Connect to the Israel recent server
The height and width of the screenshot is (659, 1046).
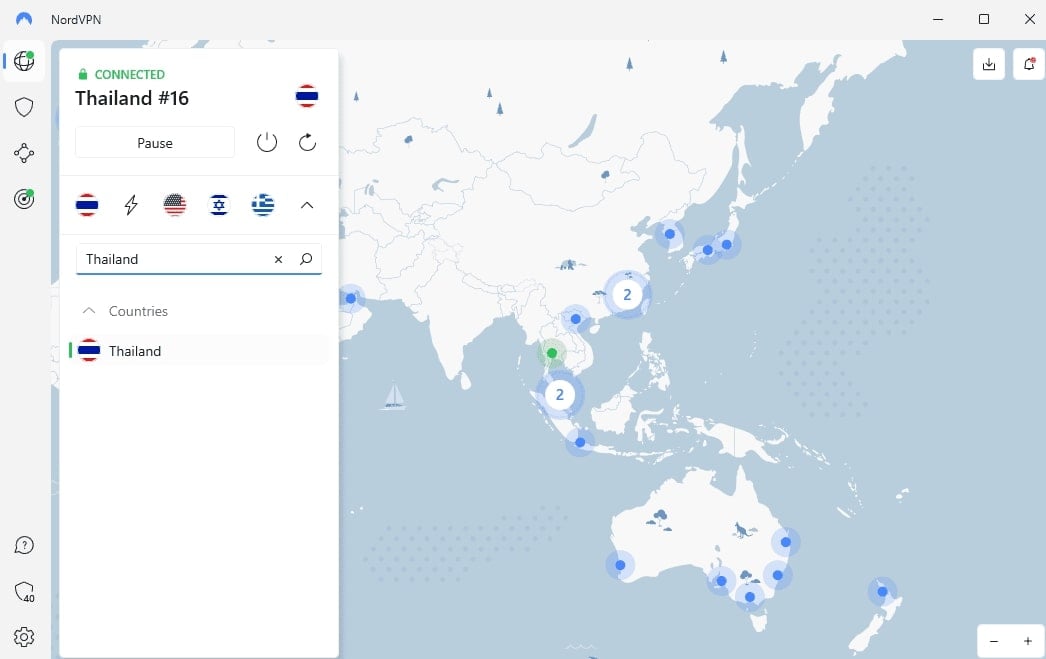click(219, 205)
